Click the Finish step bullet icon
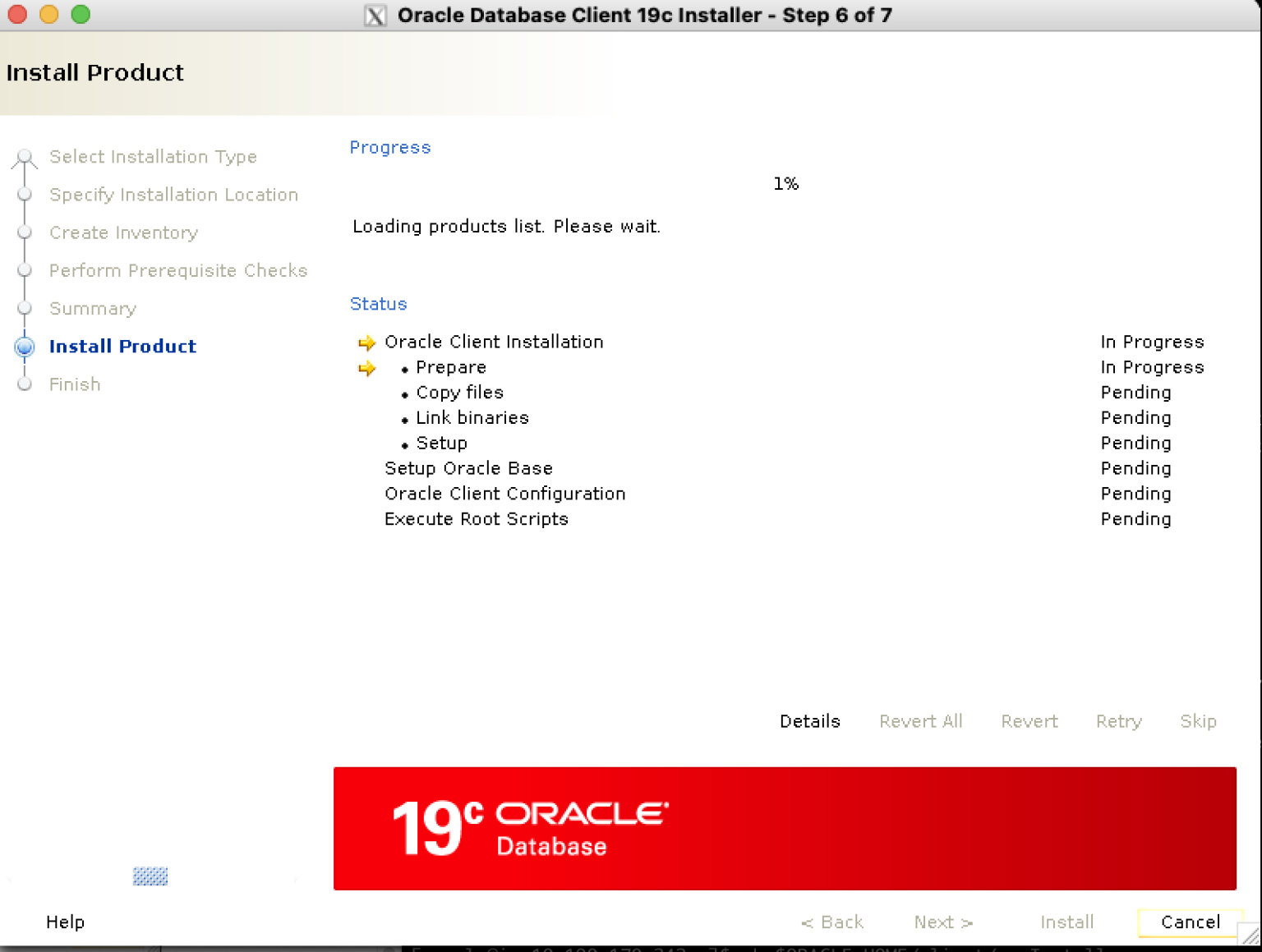The width and height of the screenshot is (1262, 952). coord(25,384)
